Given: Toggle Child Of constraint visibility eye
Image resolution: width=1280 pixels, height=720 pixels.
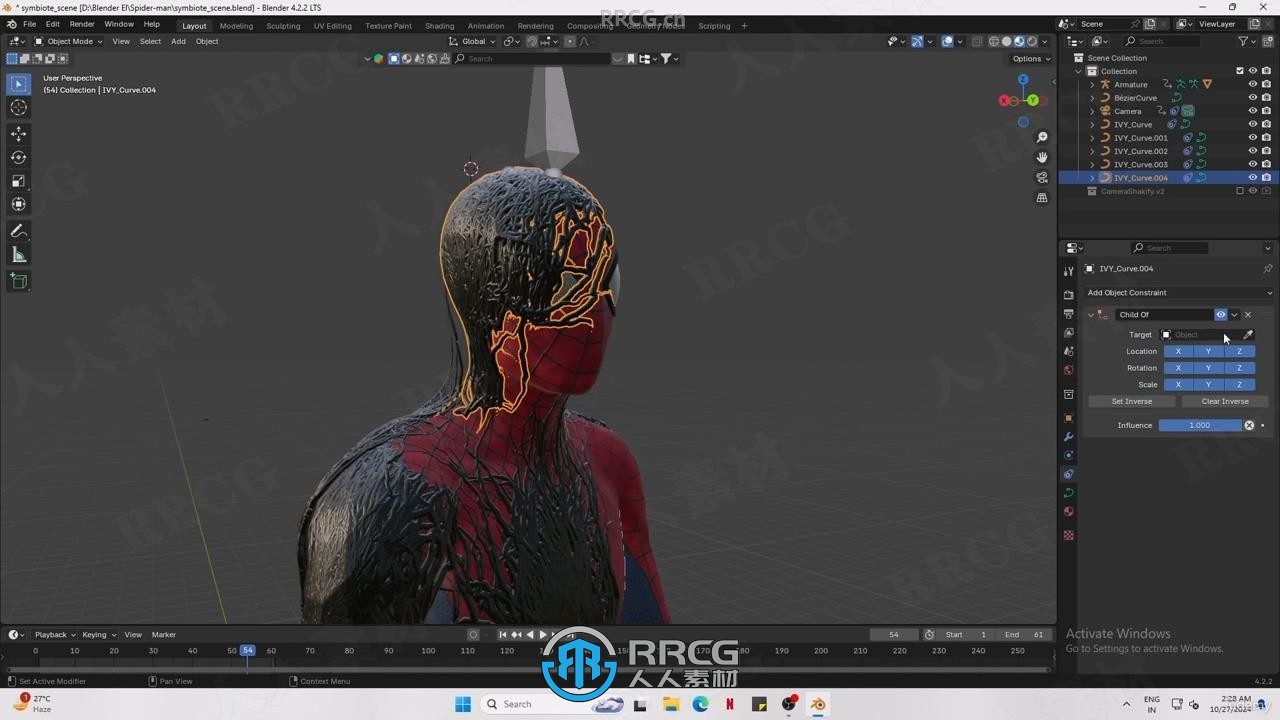Looking at the screenshot, I should [x=1220, y=315].
